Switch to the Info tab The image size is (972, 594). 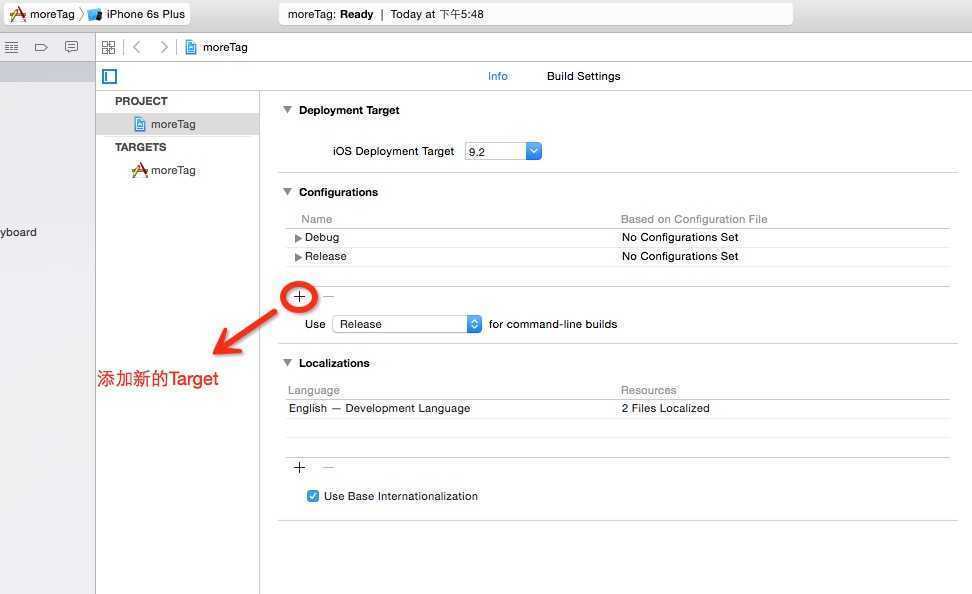[x=497, y=76]
